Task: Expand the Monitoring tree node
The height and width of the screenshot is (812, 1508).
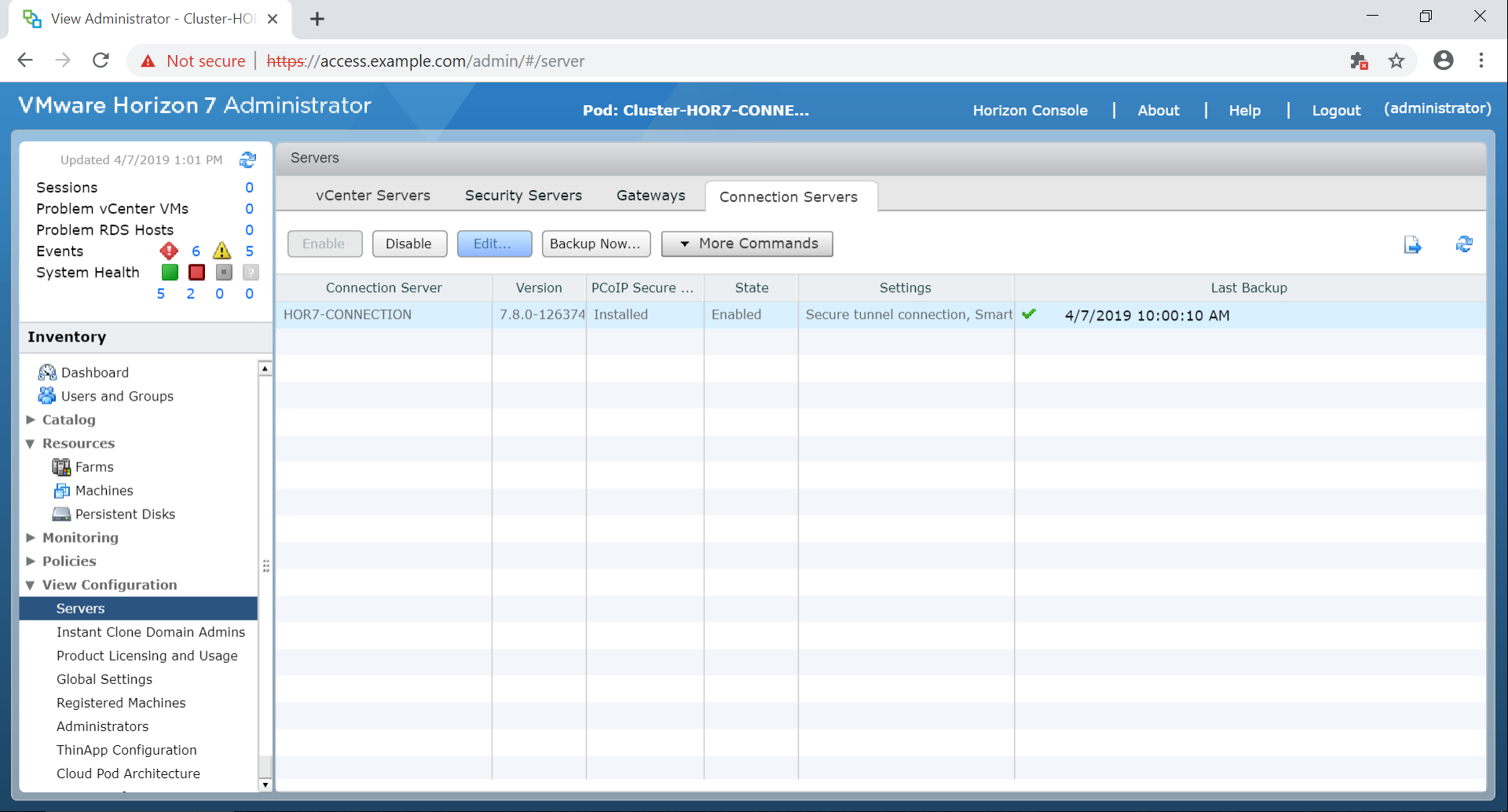Action: click(31, 538)
